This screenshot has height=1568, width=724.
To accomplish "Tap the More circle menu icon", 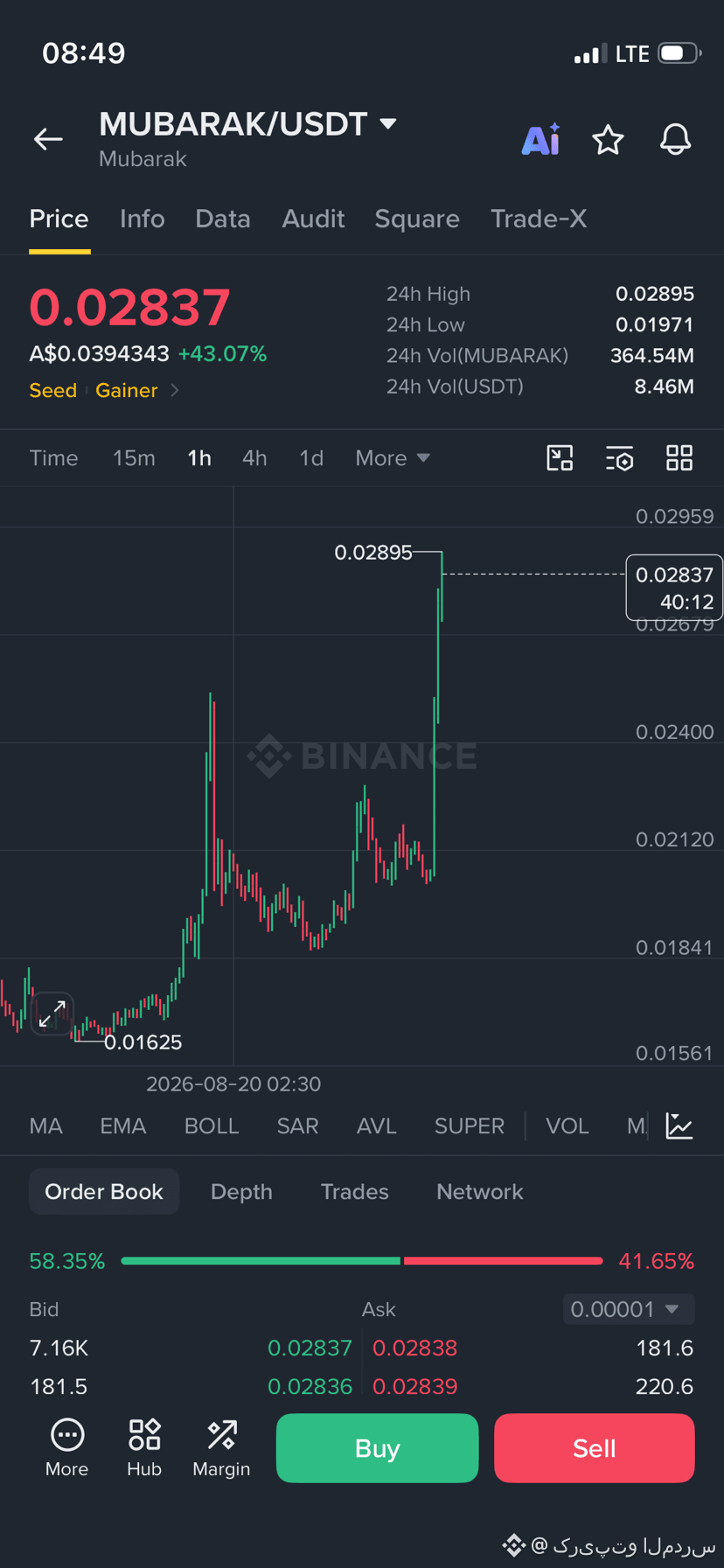I will [67, 1448].
